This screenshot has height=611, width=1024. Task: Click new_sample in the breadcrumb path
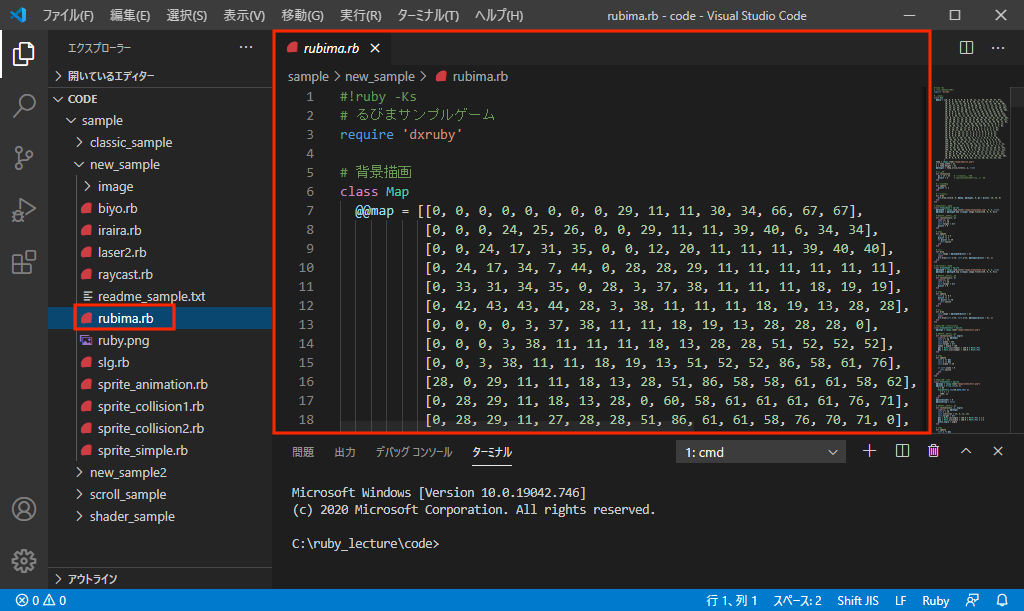tap(379, 76)
